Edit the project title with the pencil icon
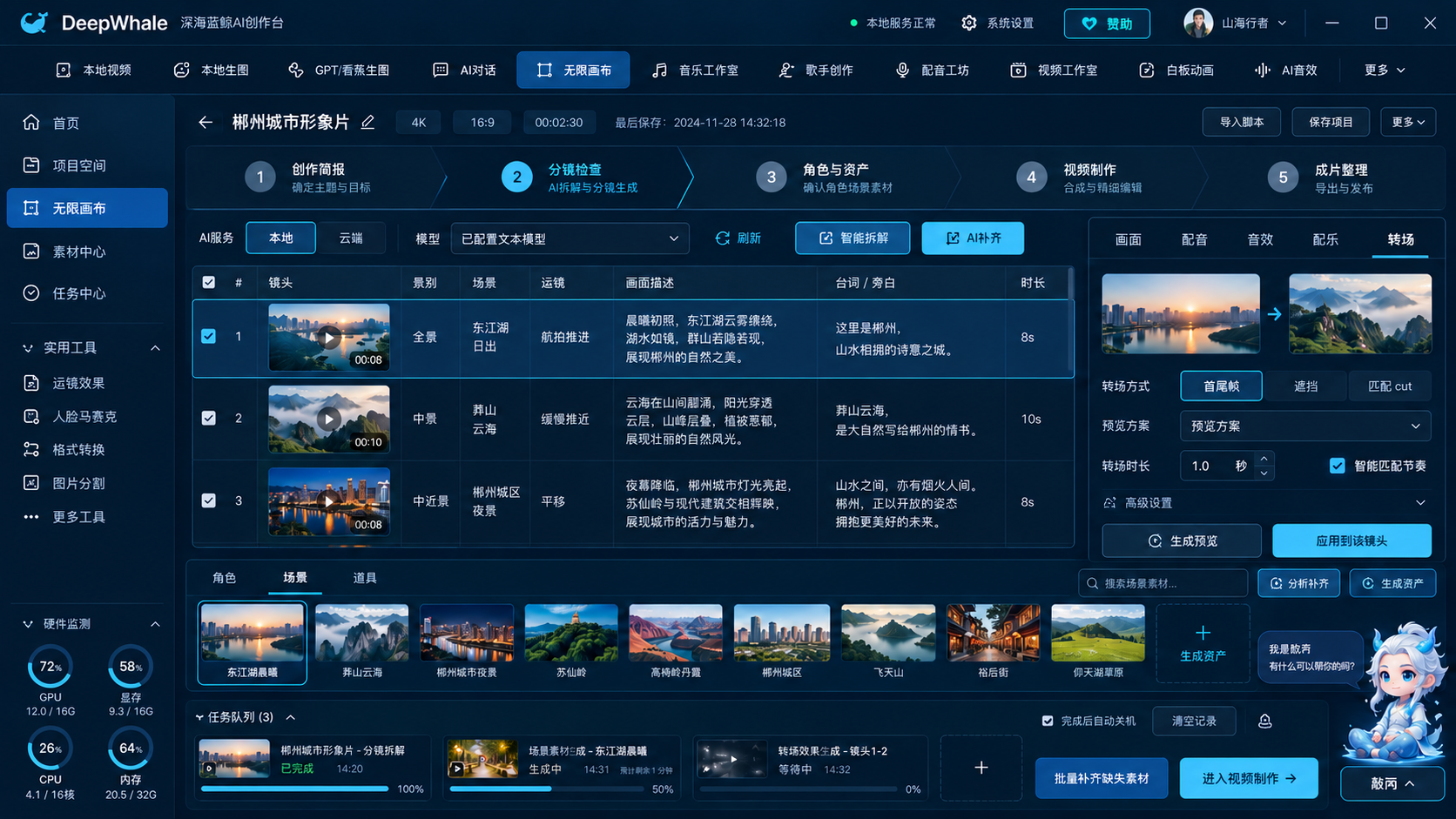 click(368, 123)
